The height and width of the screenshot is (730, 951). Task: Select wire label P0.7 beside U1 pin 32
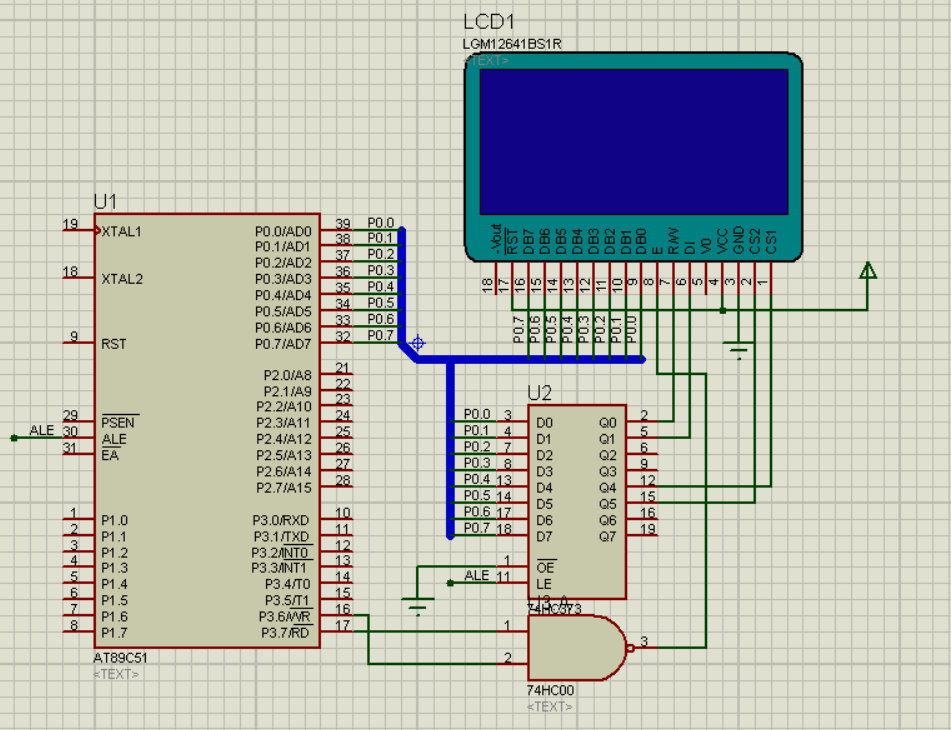381,335
